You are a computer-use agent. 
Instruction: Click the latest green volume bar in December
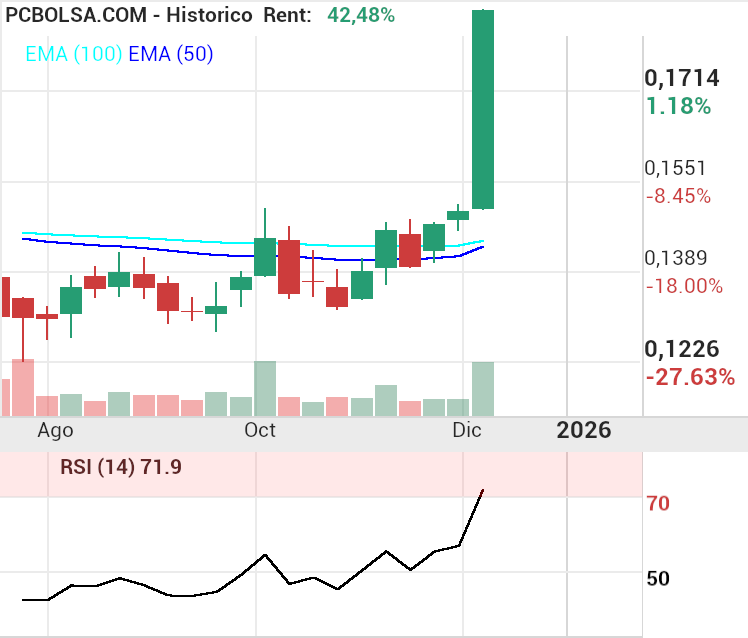(483, 388)
